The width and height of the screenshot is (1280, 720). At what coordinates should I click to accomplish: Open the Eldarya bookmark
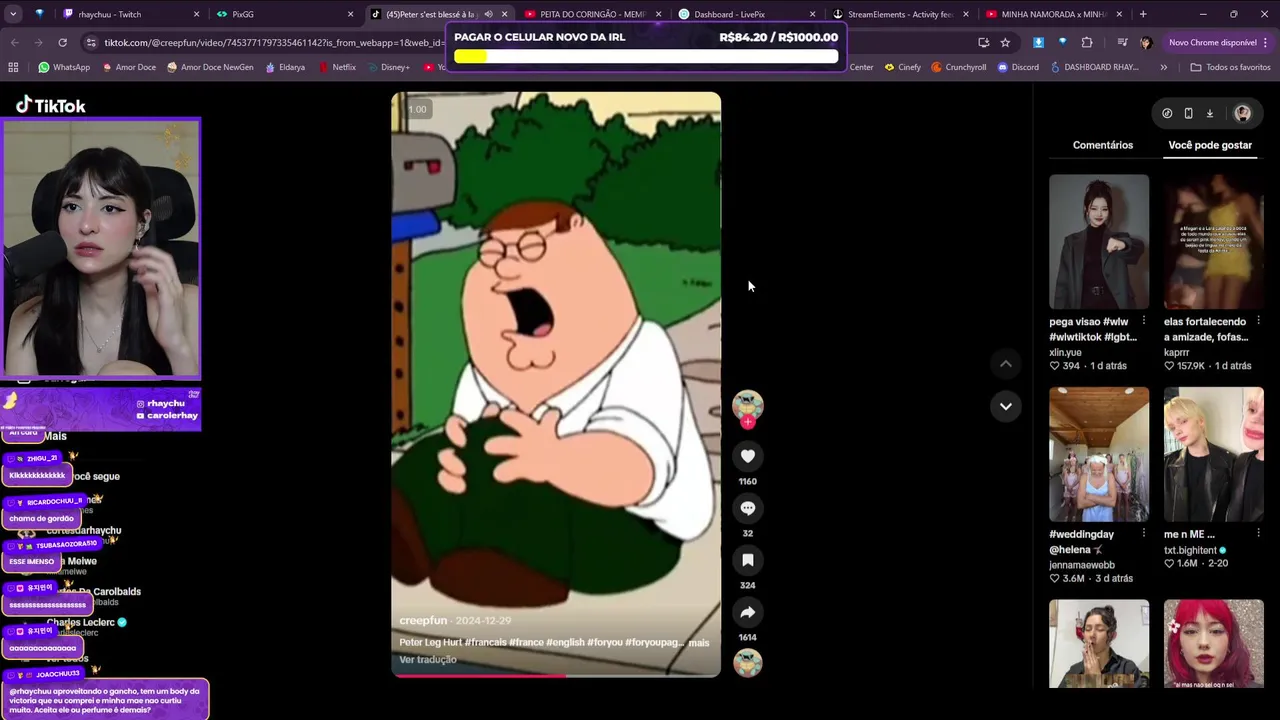pyautogui.click(x=285, y=67)
